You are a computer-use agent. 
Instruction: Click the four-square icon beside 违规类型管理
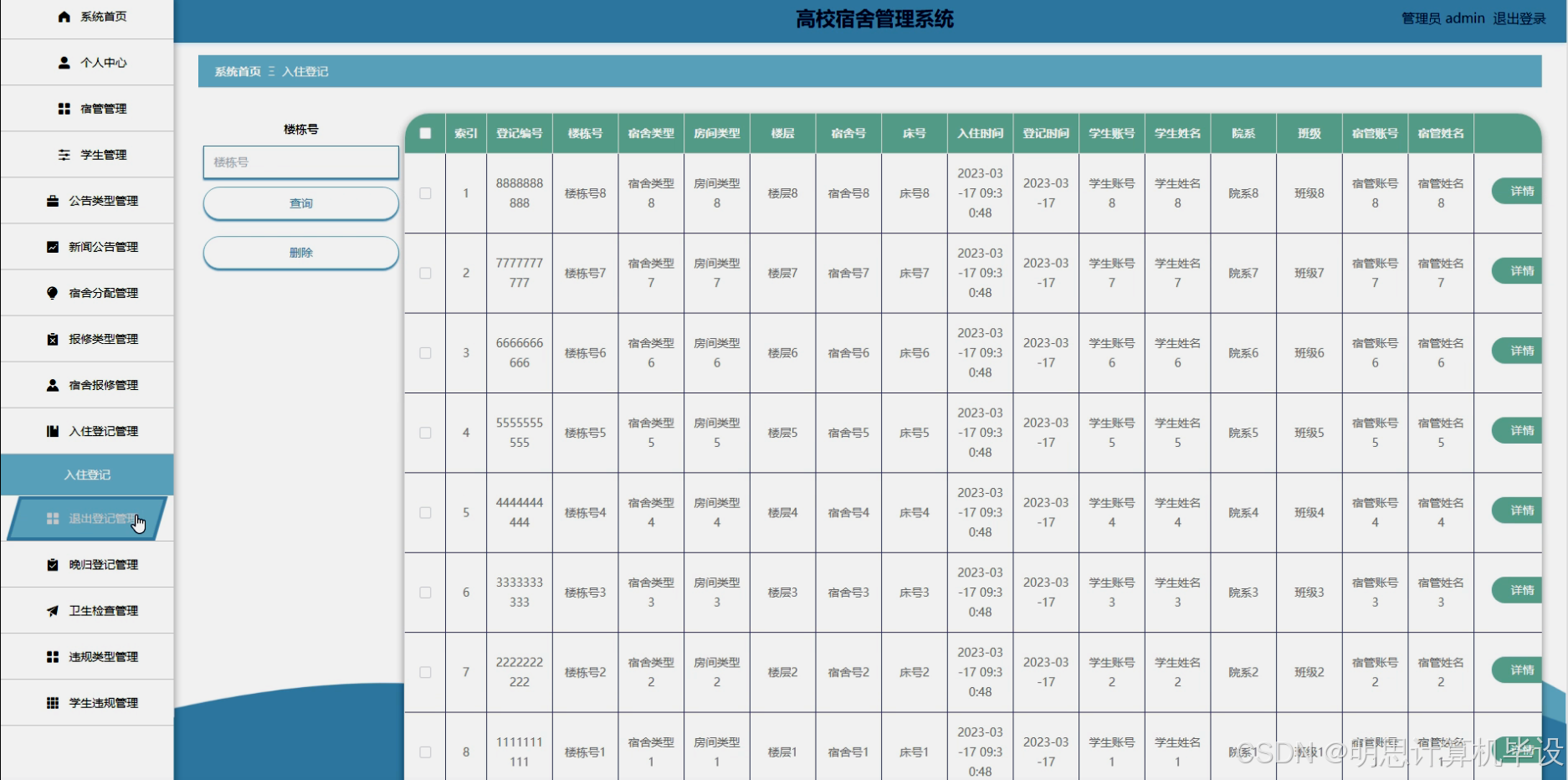(53, 657)
